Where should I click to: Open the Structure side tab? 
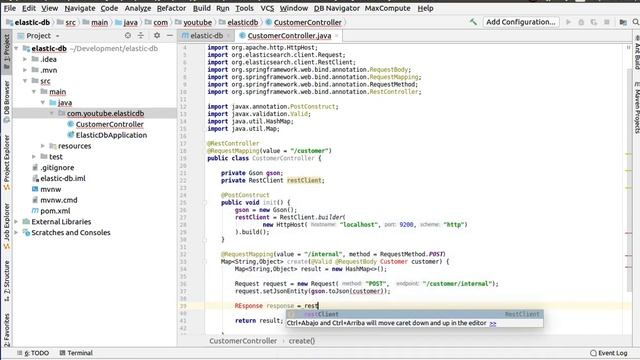click(6, 281)
